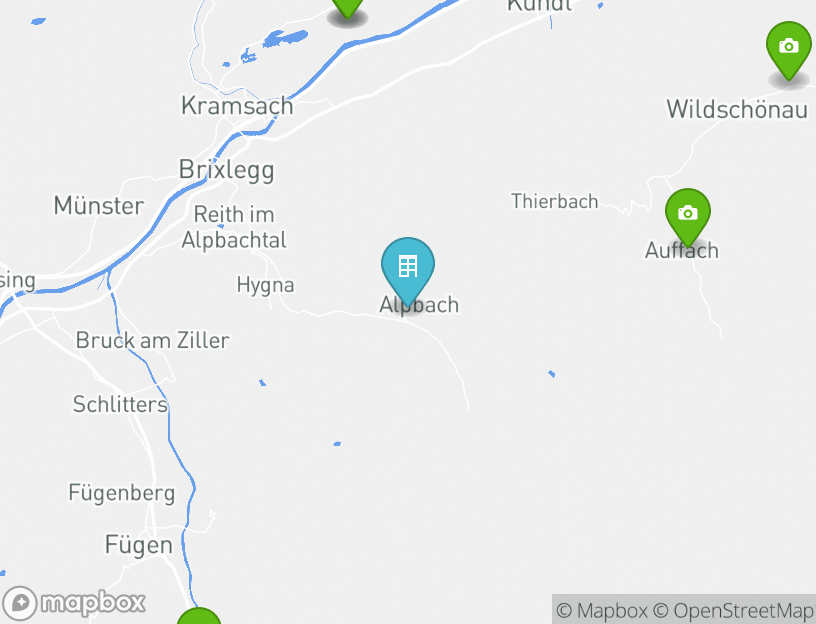Select the Hygna village label
The height and width of the screenshot is (624, 816).
265,285
